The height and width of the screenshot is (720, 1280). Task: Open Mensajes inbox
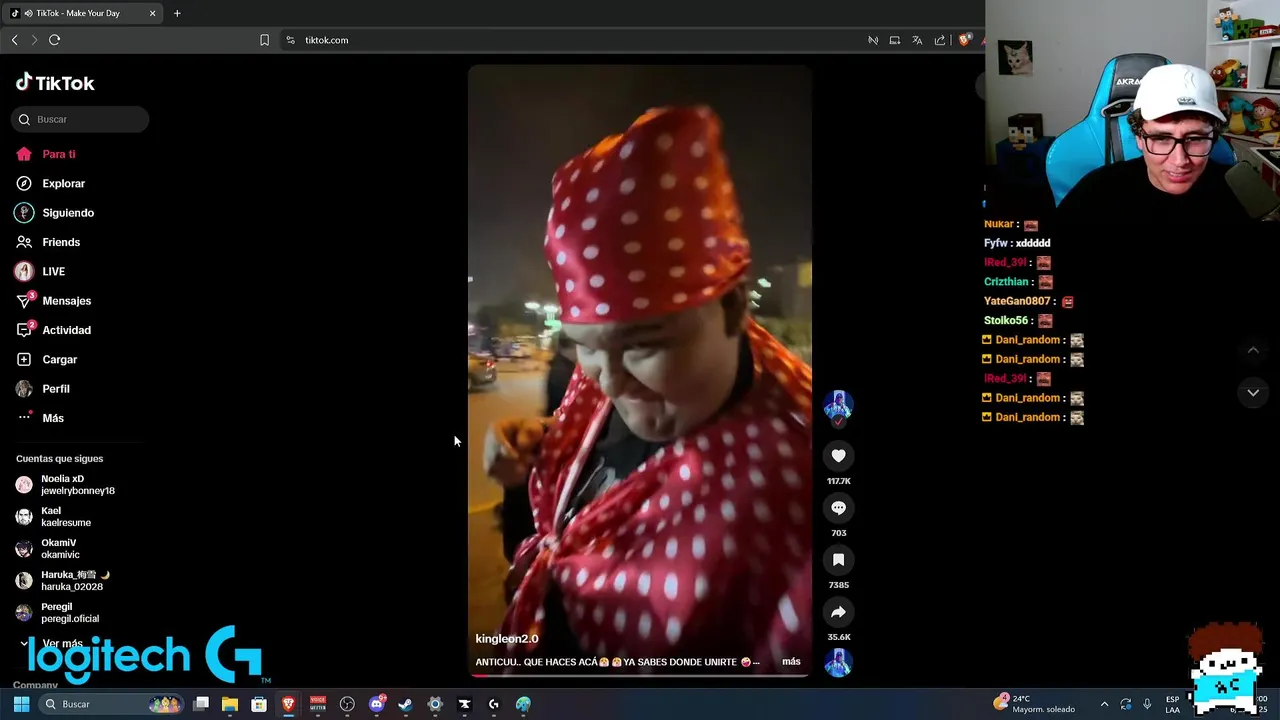pos(54,300)
